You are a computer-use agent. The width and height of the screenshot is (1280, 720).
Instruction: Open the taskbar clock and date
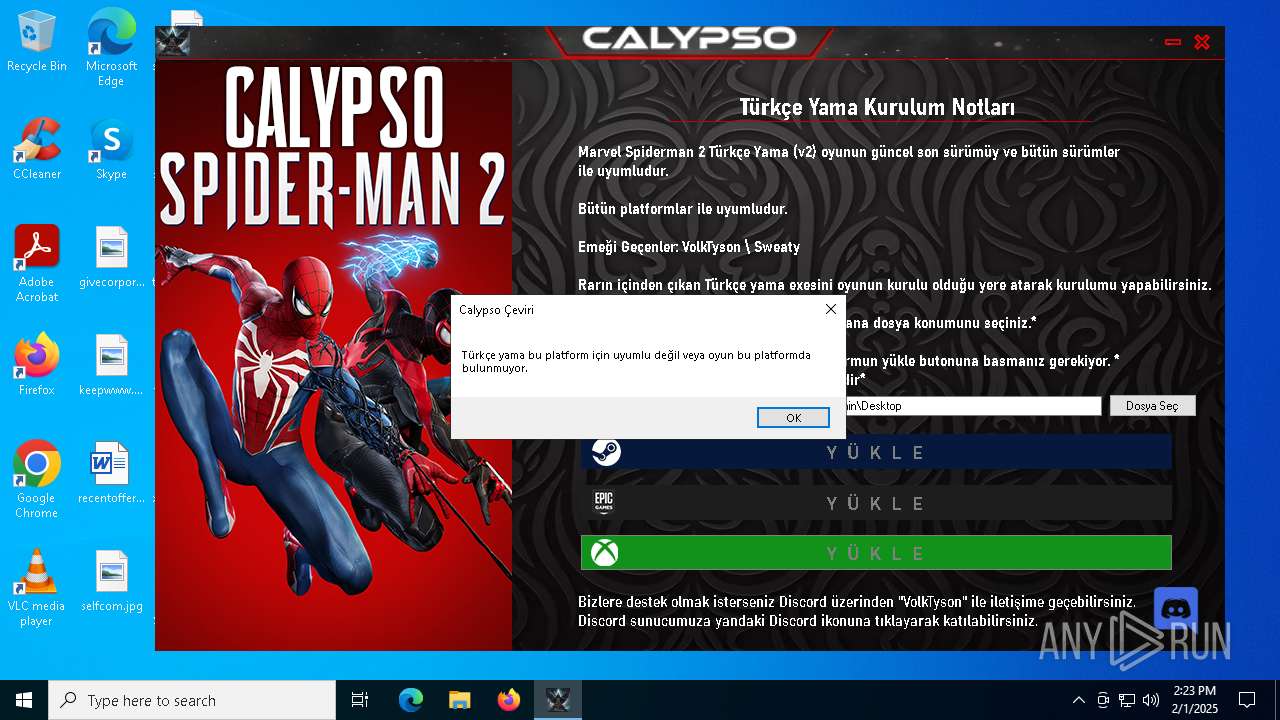click(1195, 700)
